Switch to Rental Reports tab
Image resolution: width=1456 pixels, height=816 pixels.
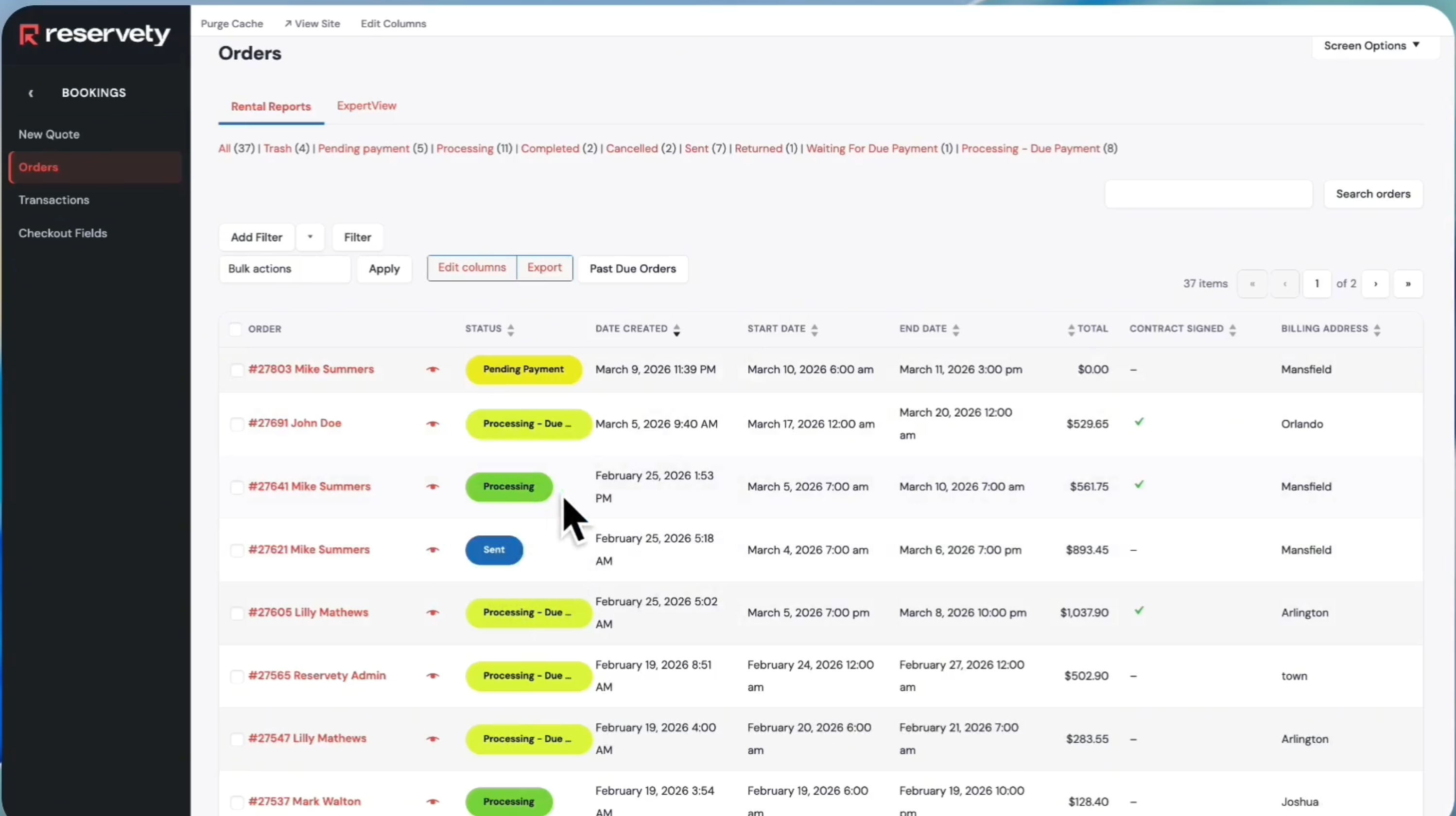pyautogui.click(x=271, y=107)
